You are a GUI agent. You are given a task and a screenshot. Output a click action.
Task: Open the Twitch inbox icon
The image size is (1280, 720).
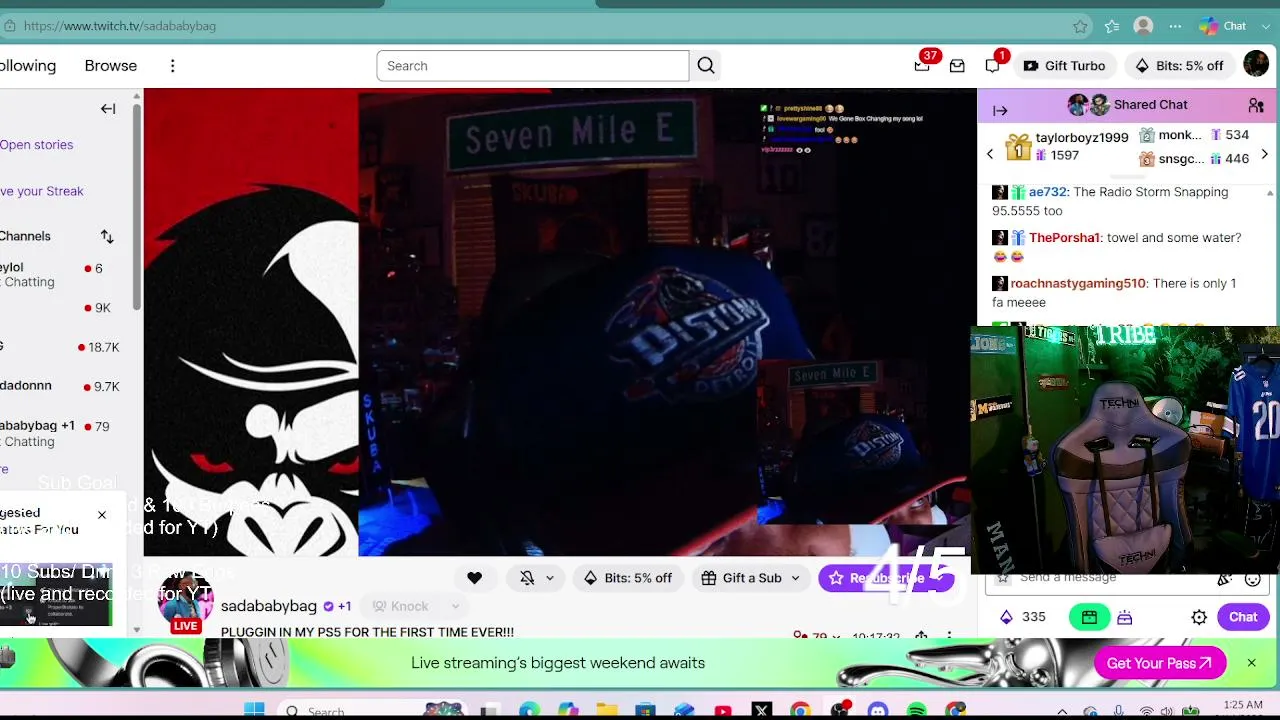coord(957,66)
